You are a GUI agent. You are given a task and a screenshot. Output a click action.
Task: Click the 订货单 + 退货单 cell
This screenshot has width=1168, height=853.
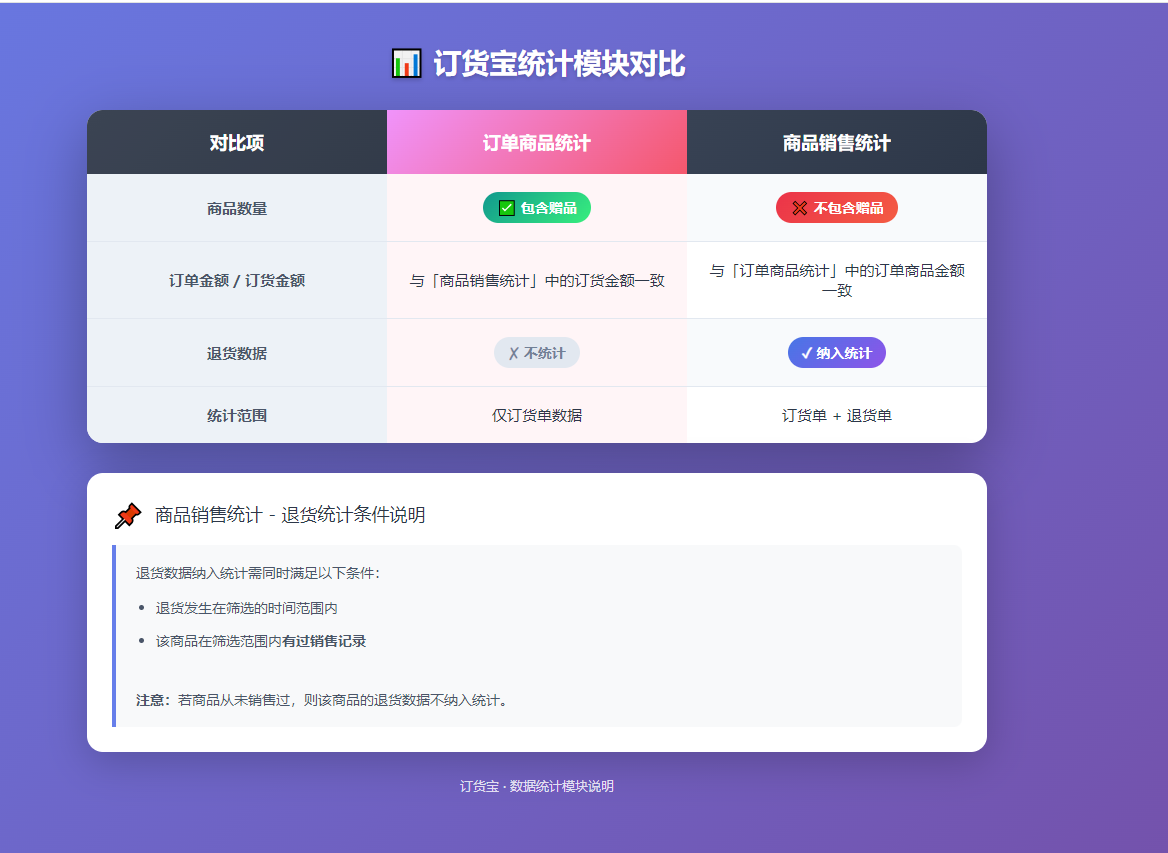pos(837,416)
